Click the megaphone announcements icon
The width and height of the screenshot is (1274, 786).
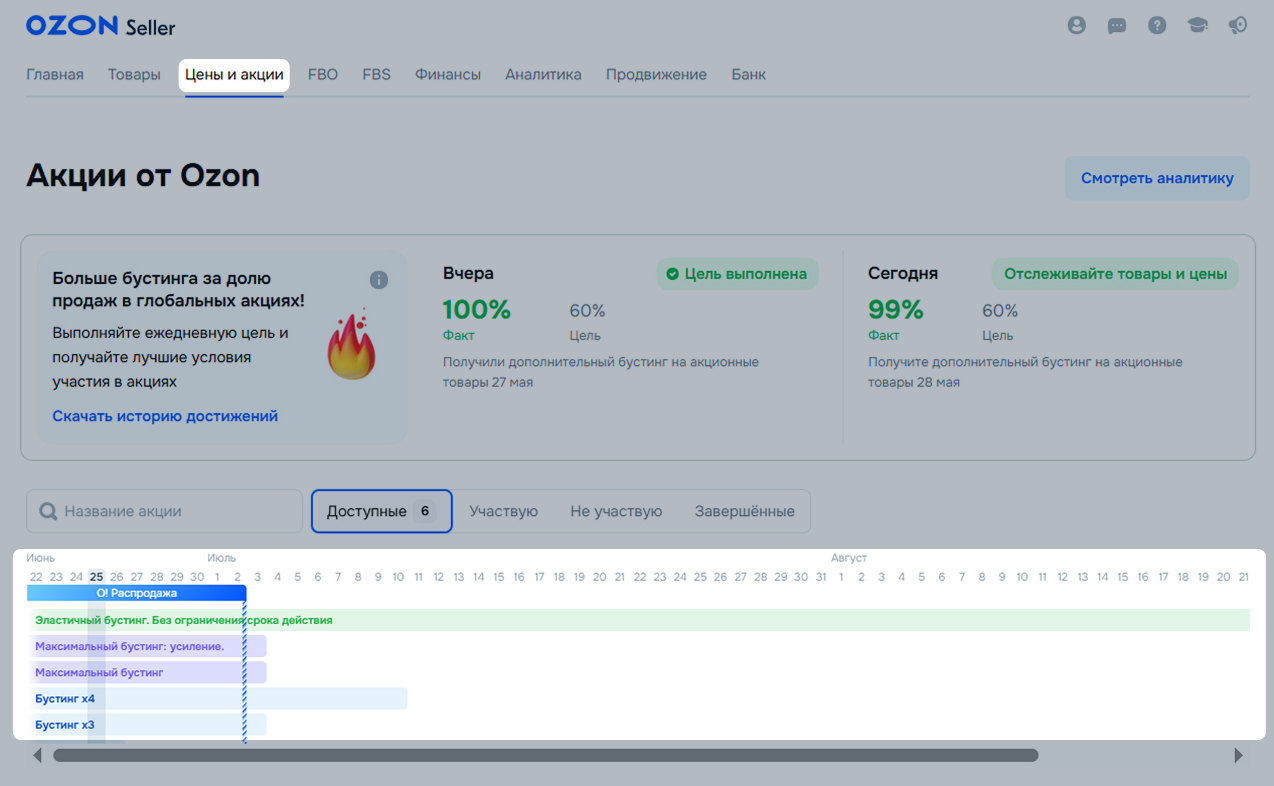click(x=1238, y=26)
